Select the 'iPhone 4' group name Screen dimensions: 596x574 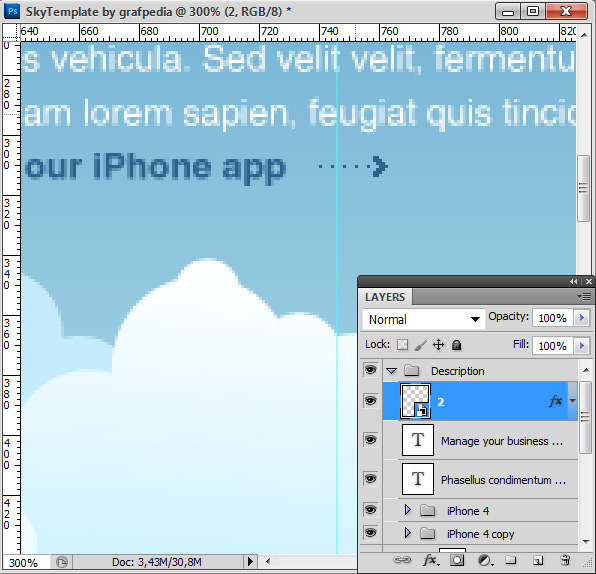468,511
